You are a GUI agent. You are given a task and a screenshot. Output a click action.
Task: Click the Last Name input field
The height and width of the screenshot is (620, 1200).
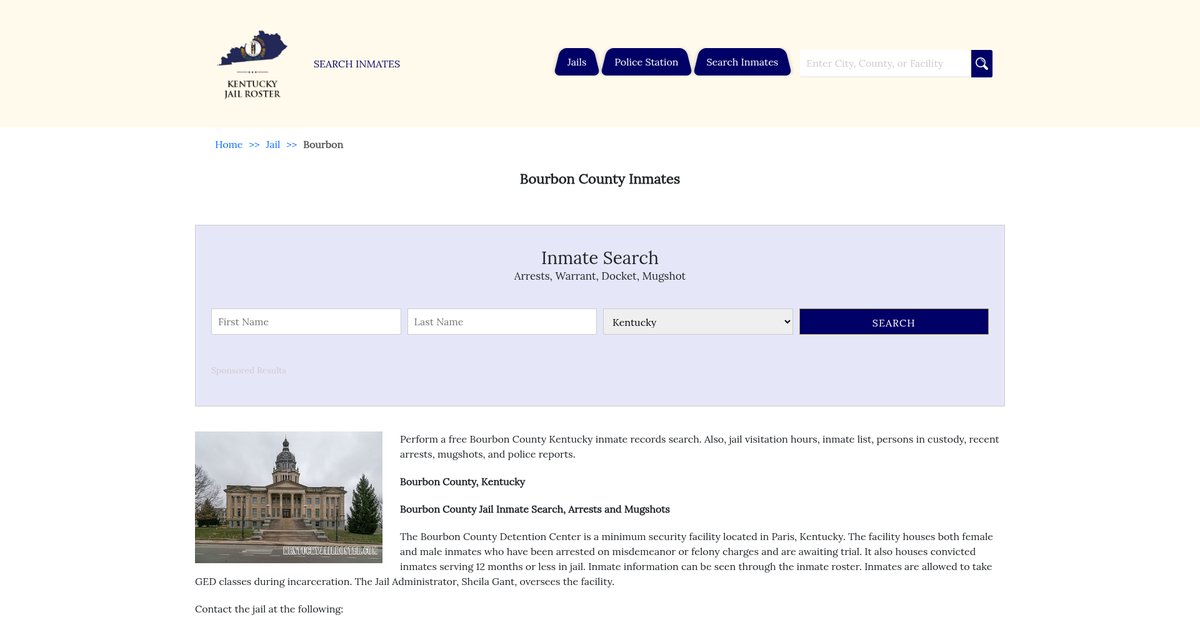(502, 322)
